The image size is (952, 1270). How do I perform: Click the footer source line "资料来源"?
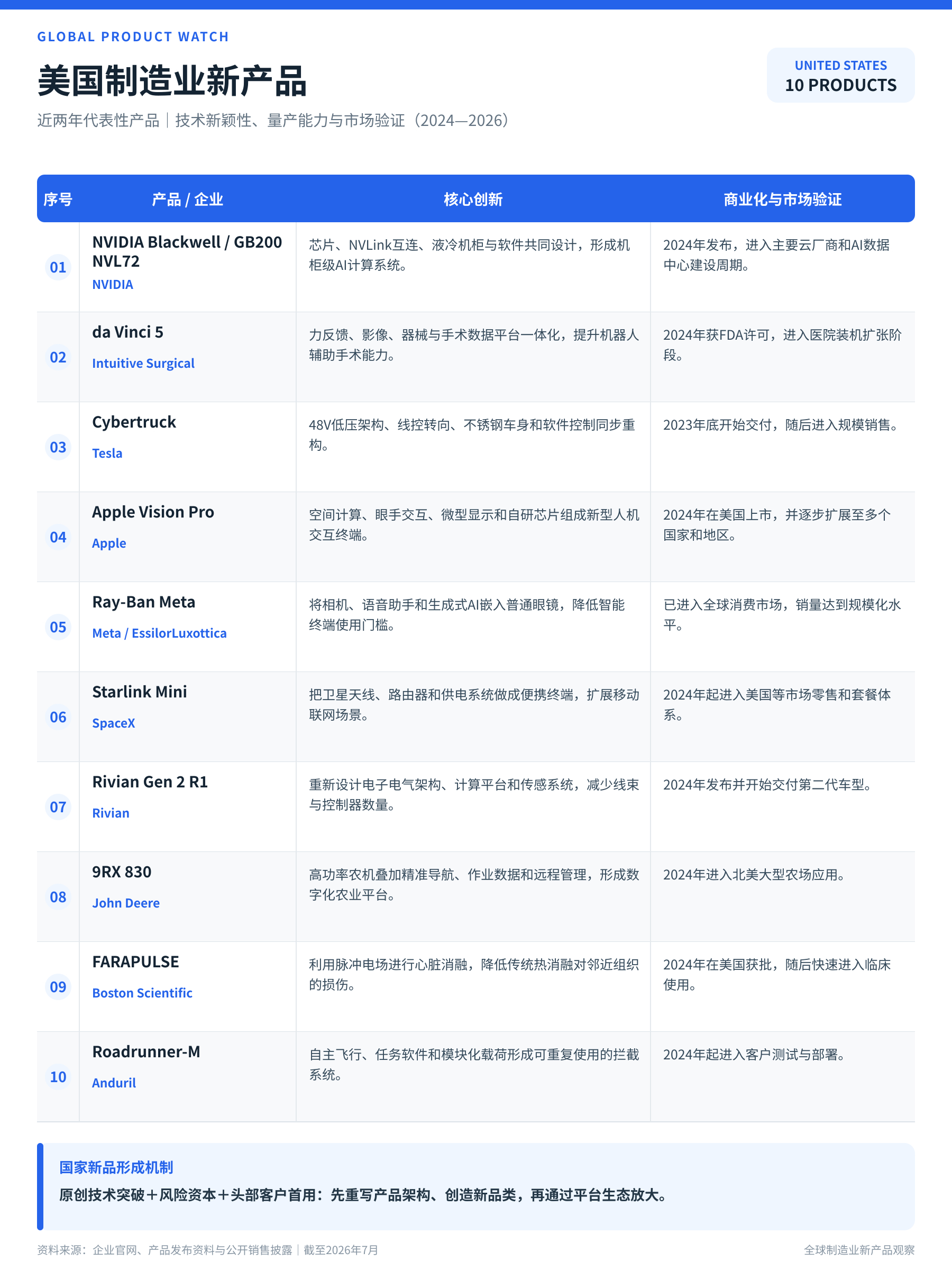pyautogui.click(x=208, y=1250)
